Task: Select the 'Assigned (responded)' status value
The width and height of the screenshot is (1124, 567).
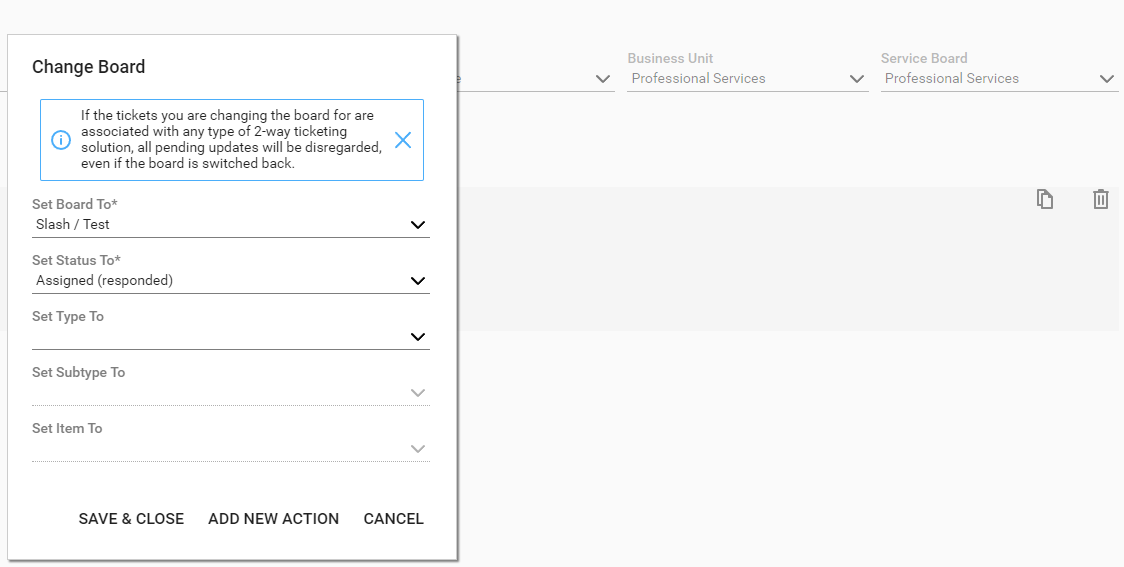Action: coord(105,280)
